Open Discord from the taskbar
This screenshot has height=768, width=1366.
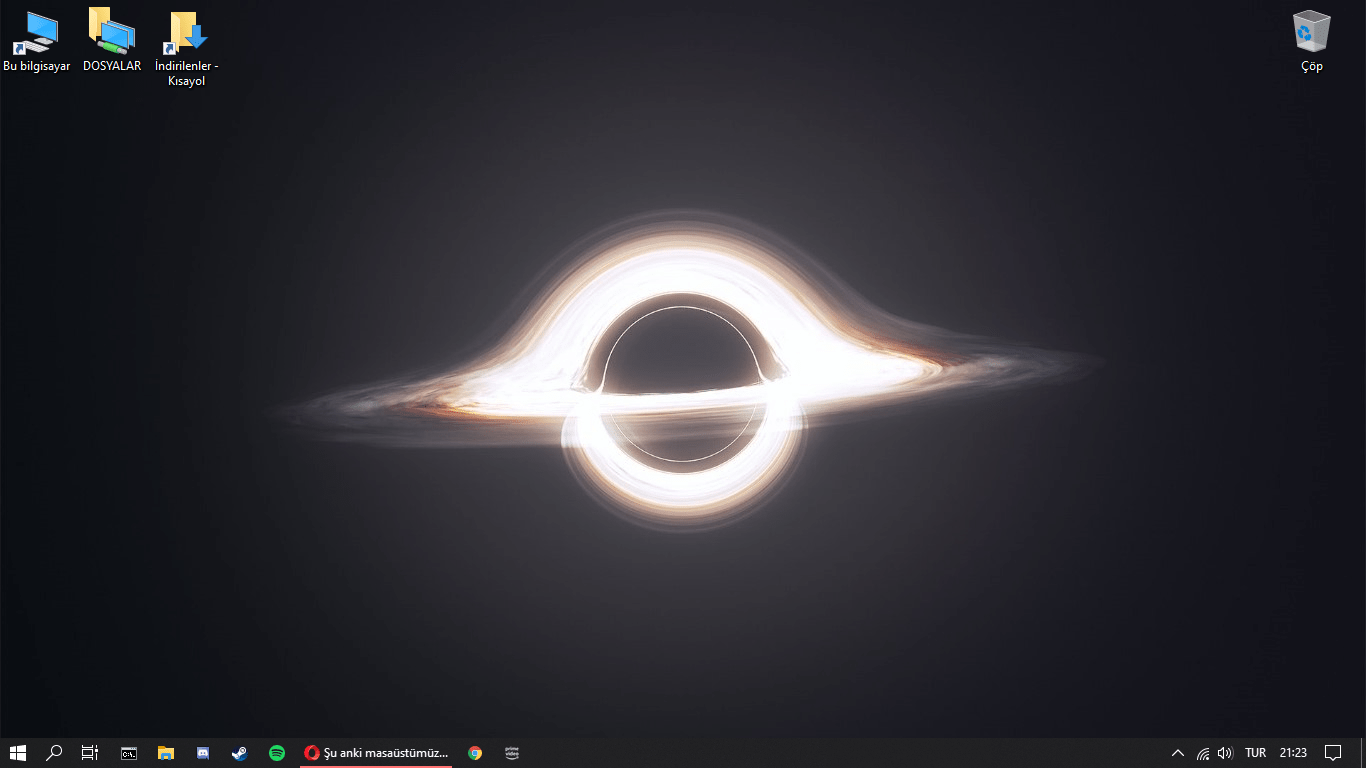203,753
